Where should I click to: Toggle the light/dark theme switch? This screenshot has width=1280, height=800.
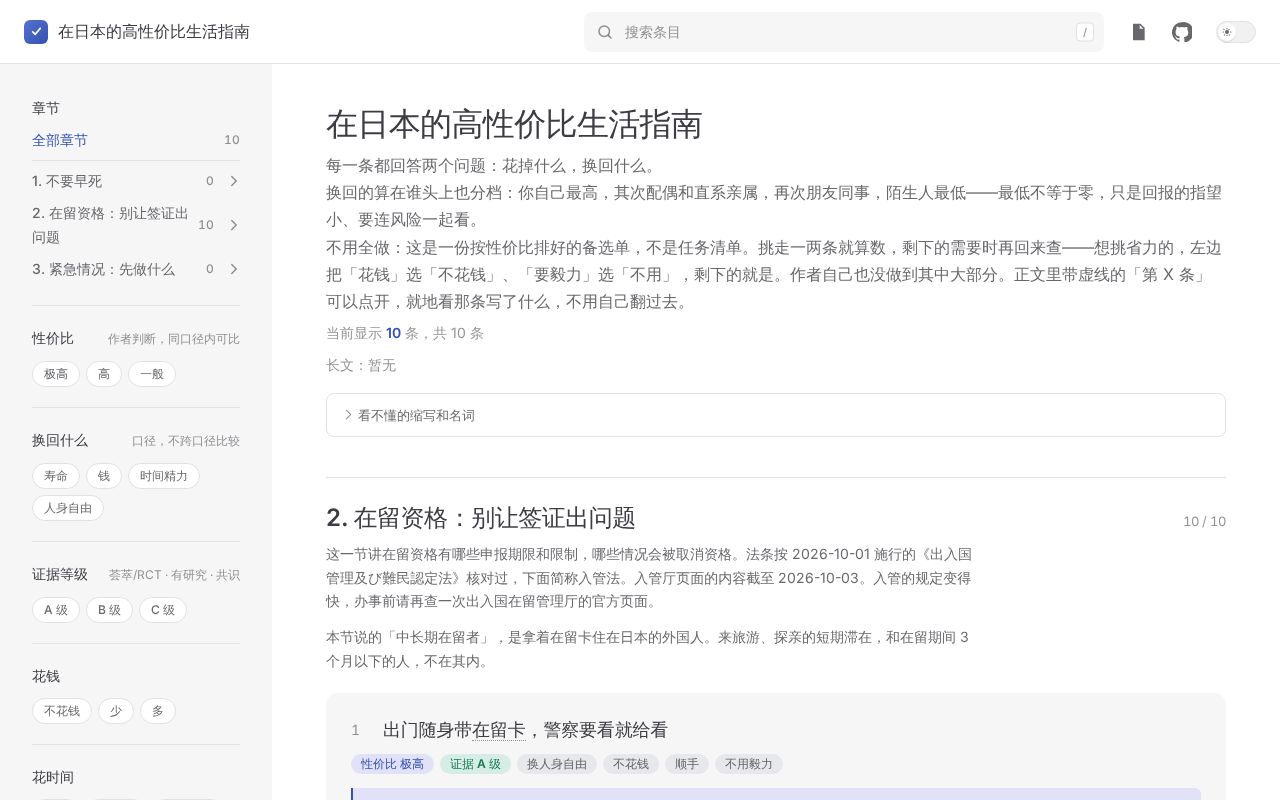tap(1236, 32)
